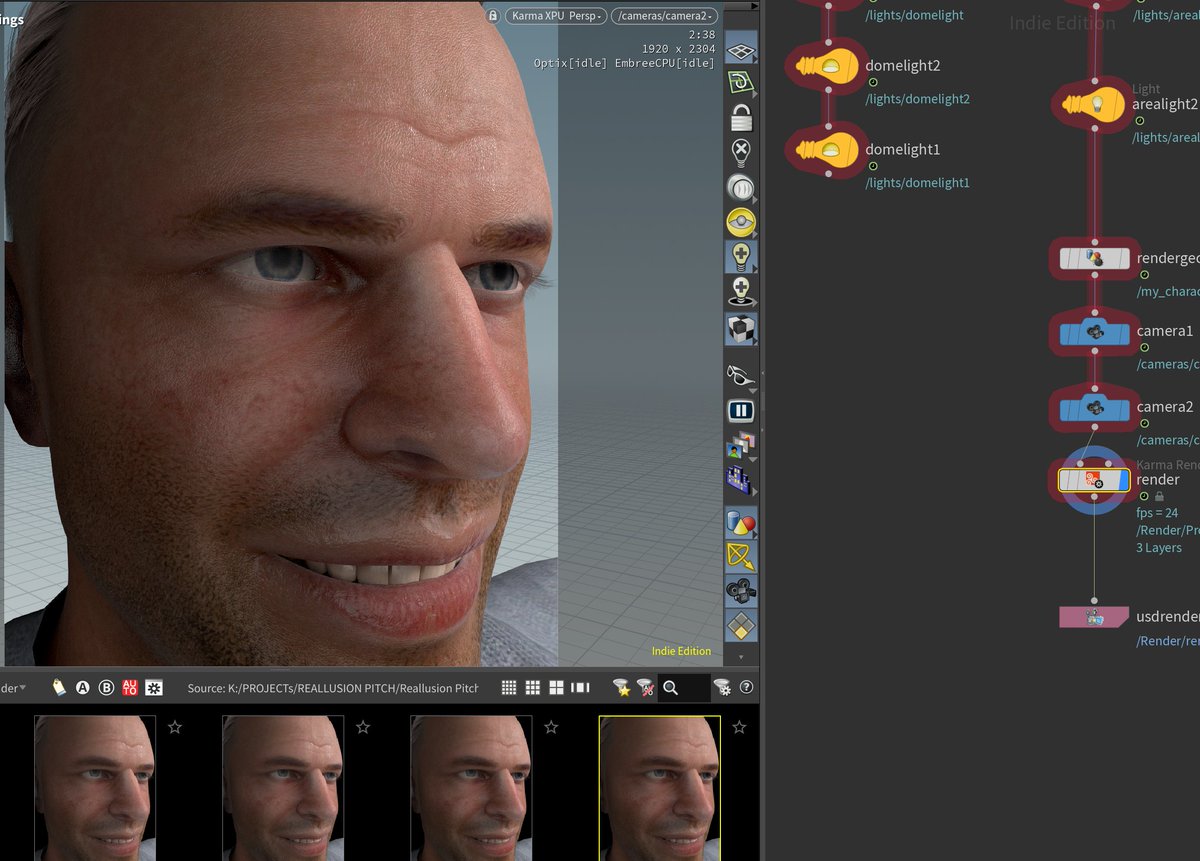The image size is (1200, 861).
Task: Switch gallery to filmstrip view layout
Action: click(580, 688)
